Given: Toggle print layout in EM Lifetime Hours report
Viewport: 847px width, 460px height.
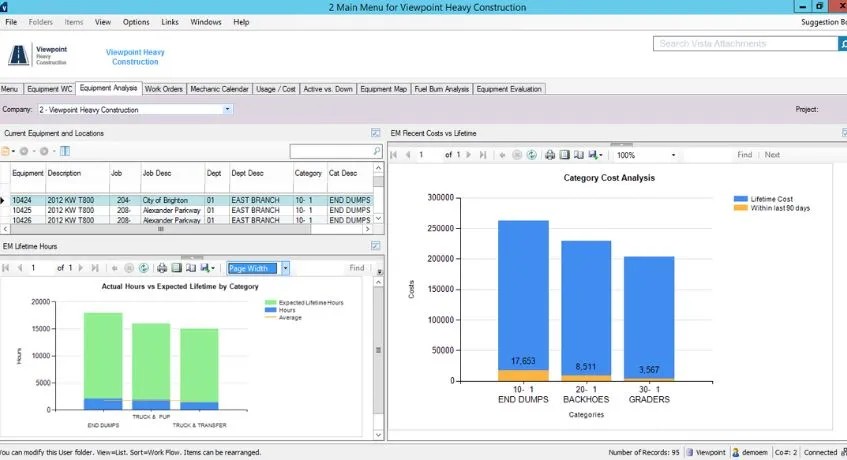Looking at the screenshot, I should 177,268.
